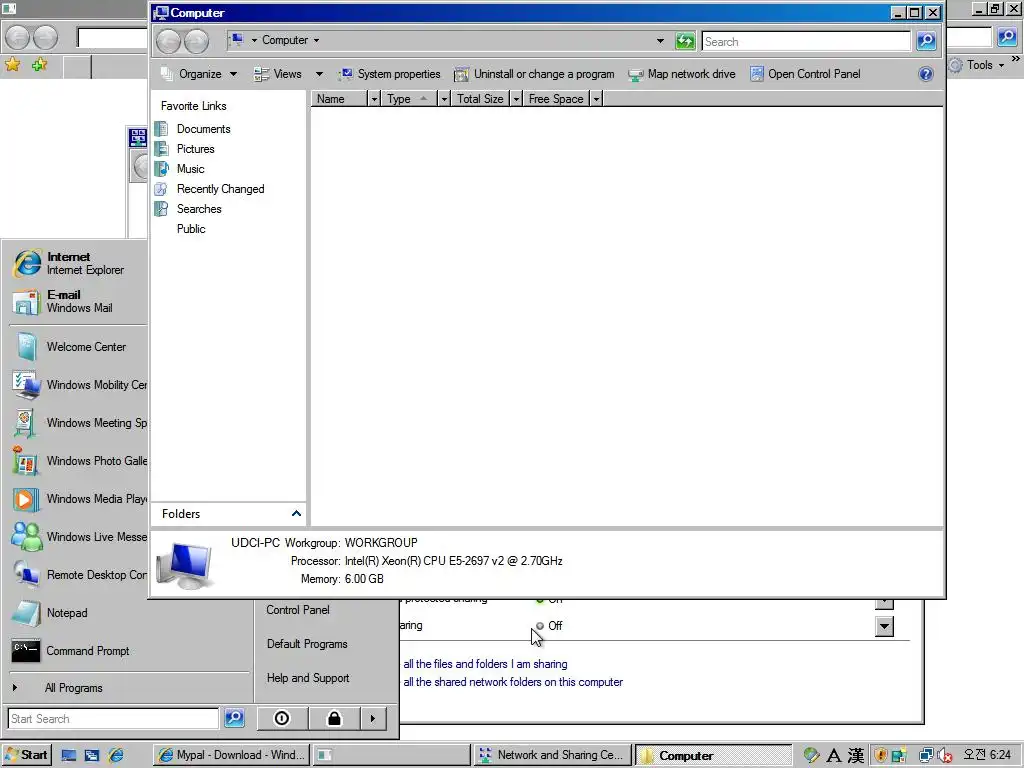Open Windows Meeting Space from Start menu
The image size is (1024, 768).
pos(78,423)
